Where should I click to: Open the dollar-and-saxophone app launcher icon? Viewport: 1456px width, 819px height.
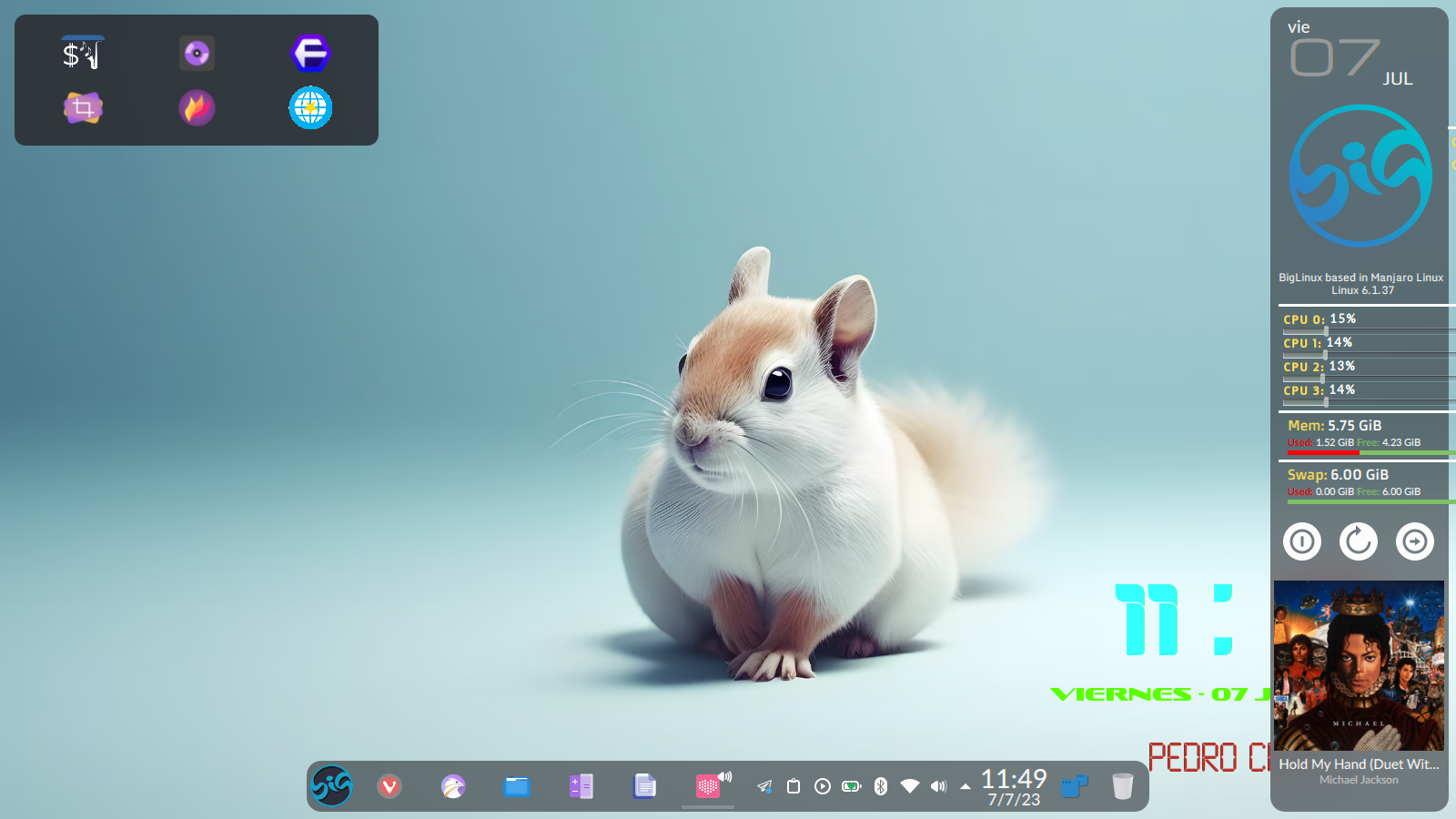click(x=83, y=54)
